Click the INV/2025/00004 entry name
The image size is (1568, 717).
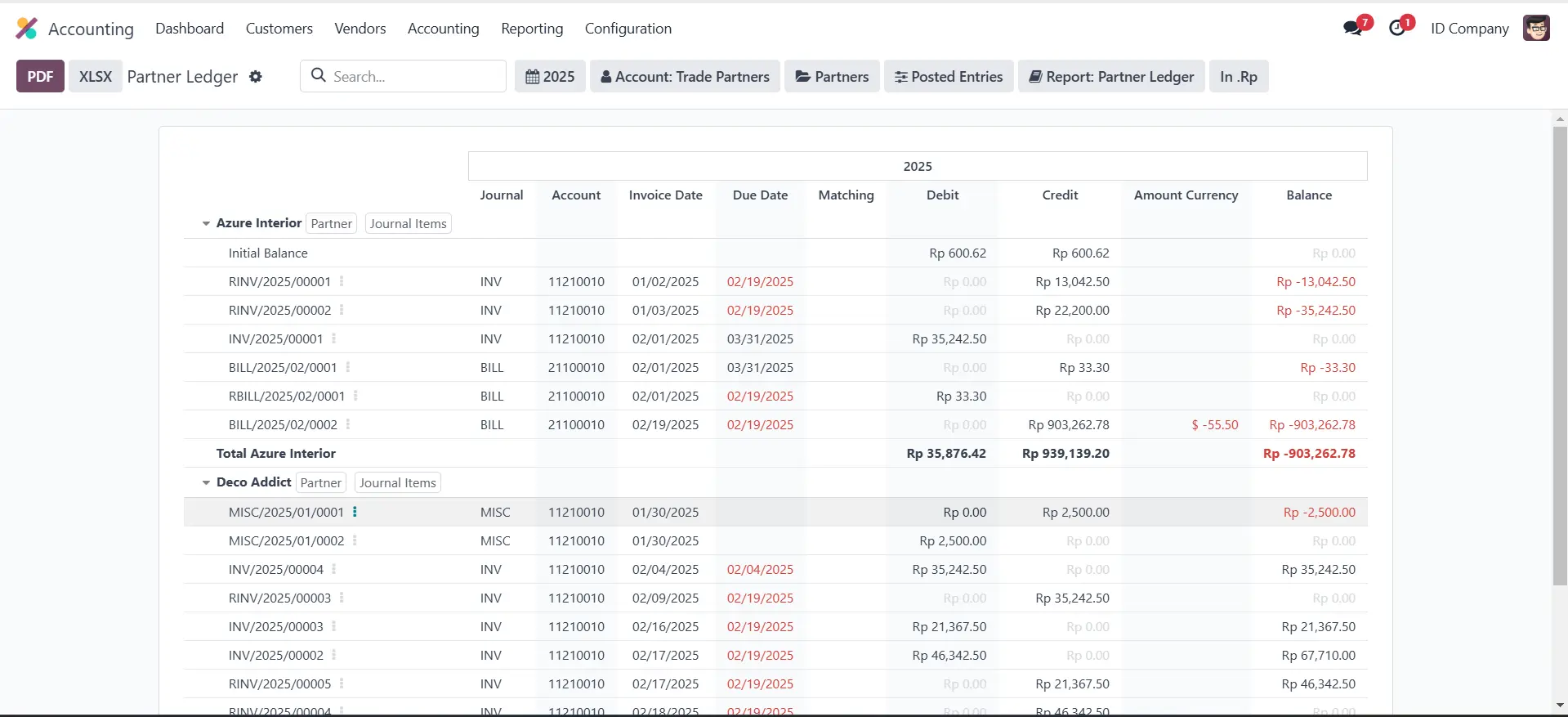(x=276, y=569)
